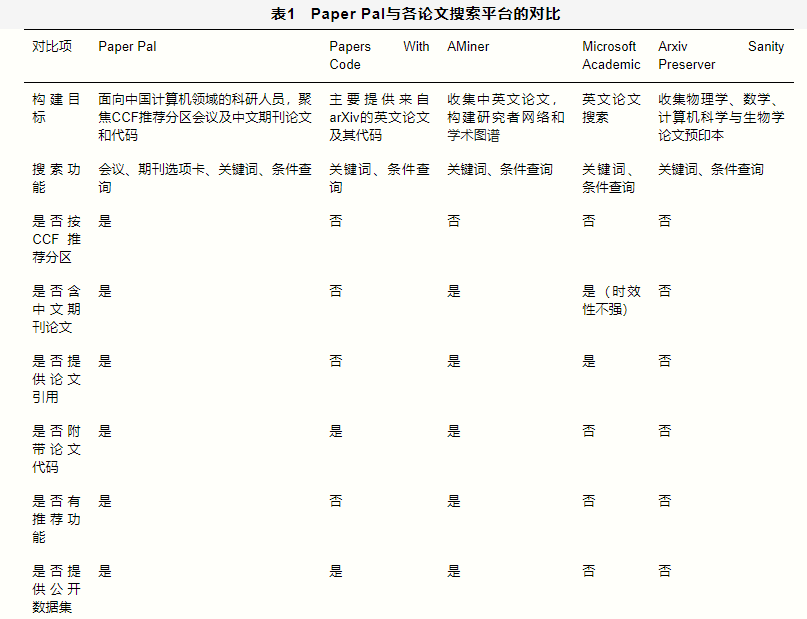Click the 'Paper Pal' column header
This screenshot has height=619, width=807.
pos(127,46)
